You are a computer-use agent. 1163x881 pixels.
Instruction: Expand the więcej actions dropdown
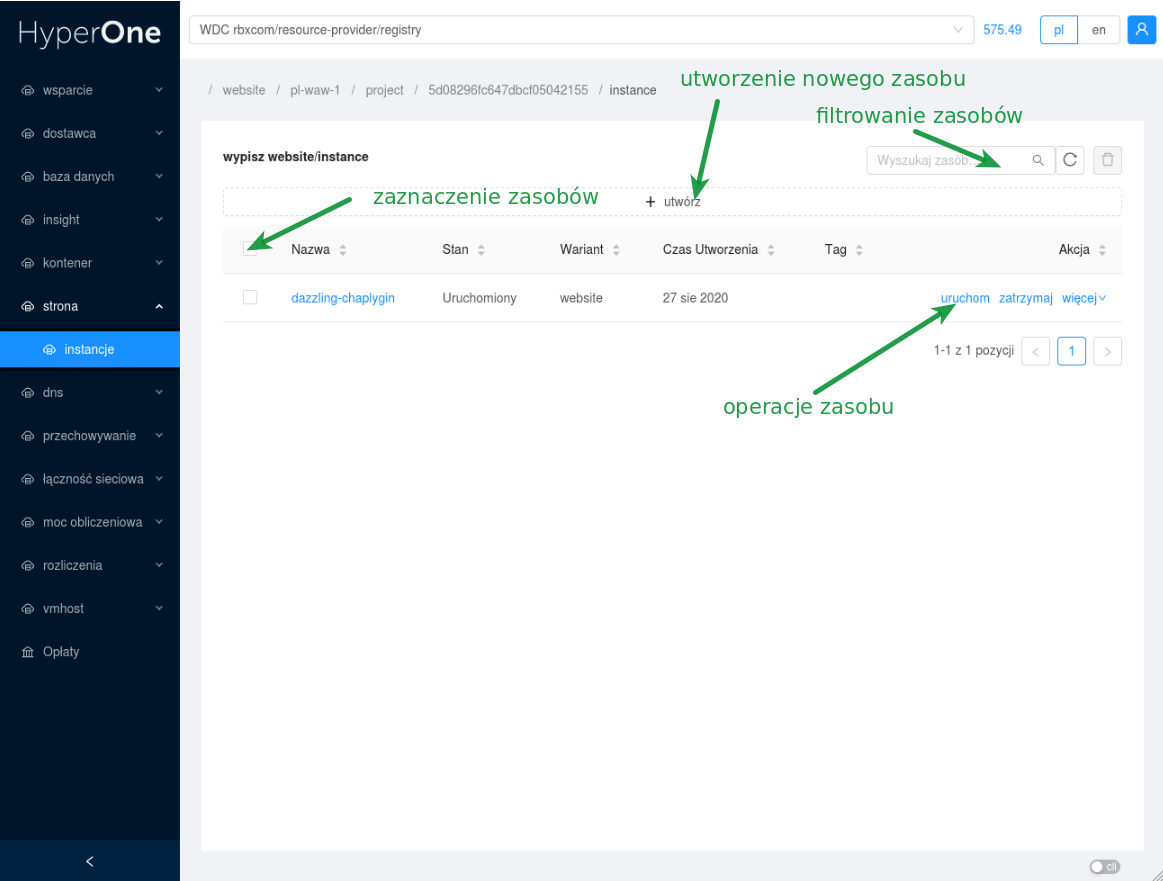1083,298
